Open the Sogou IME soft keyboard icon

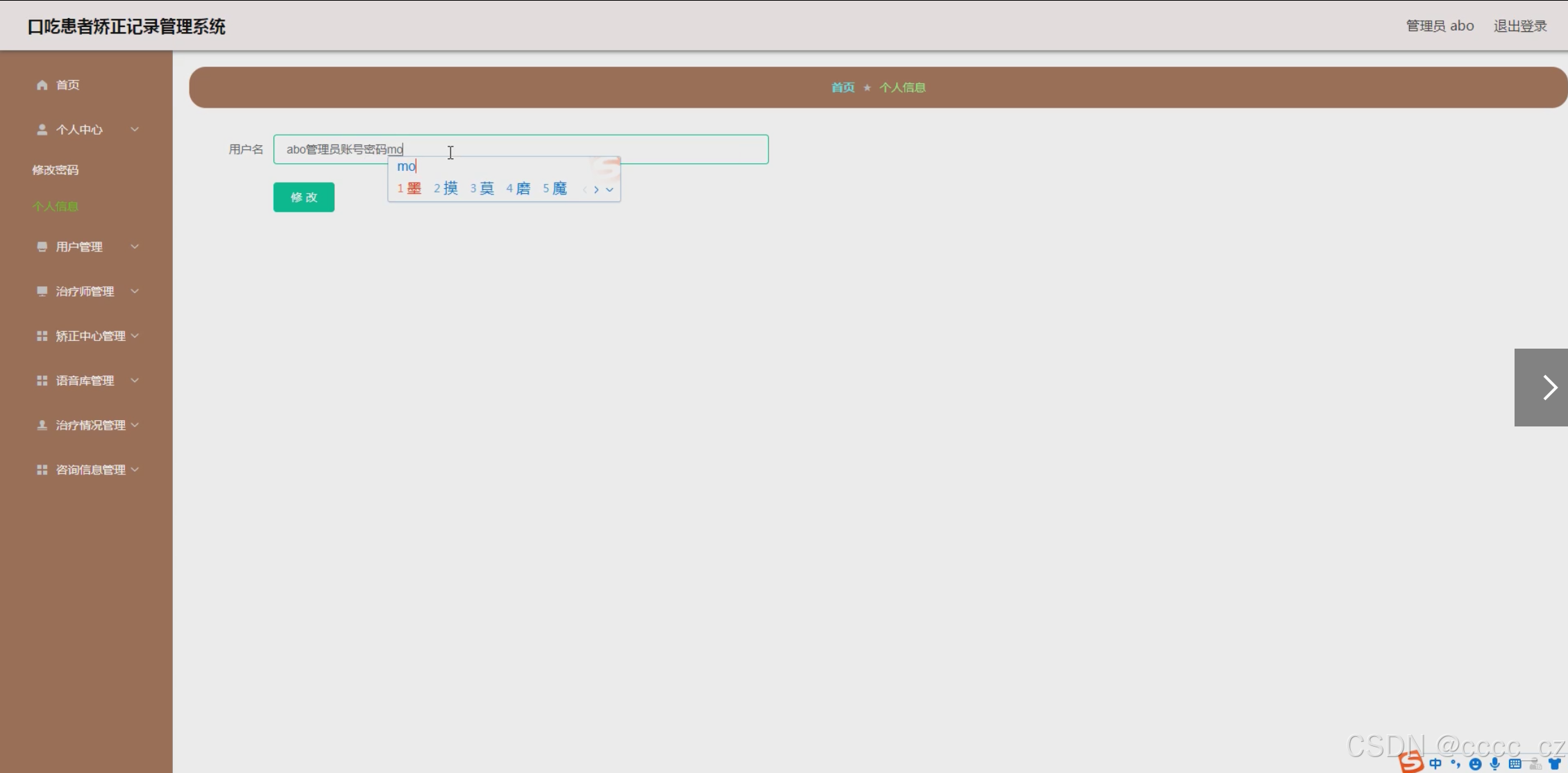pyautogui.click(x=1515, y=764)
